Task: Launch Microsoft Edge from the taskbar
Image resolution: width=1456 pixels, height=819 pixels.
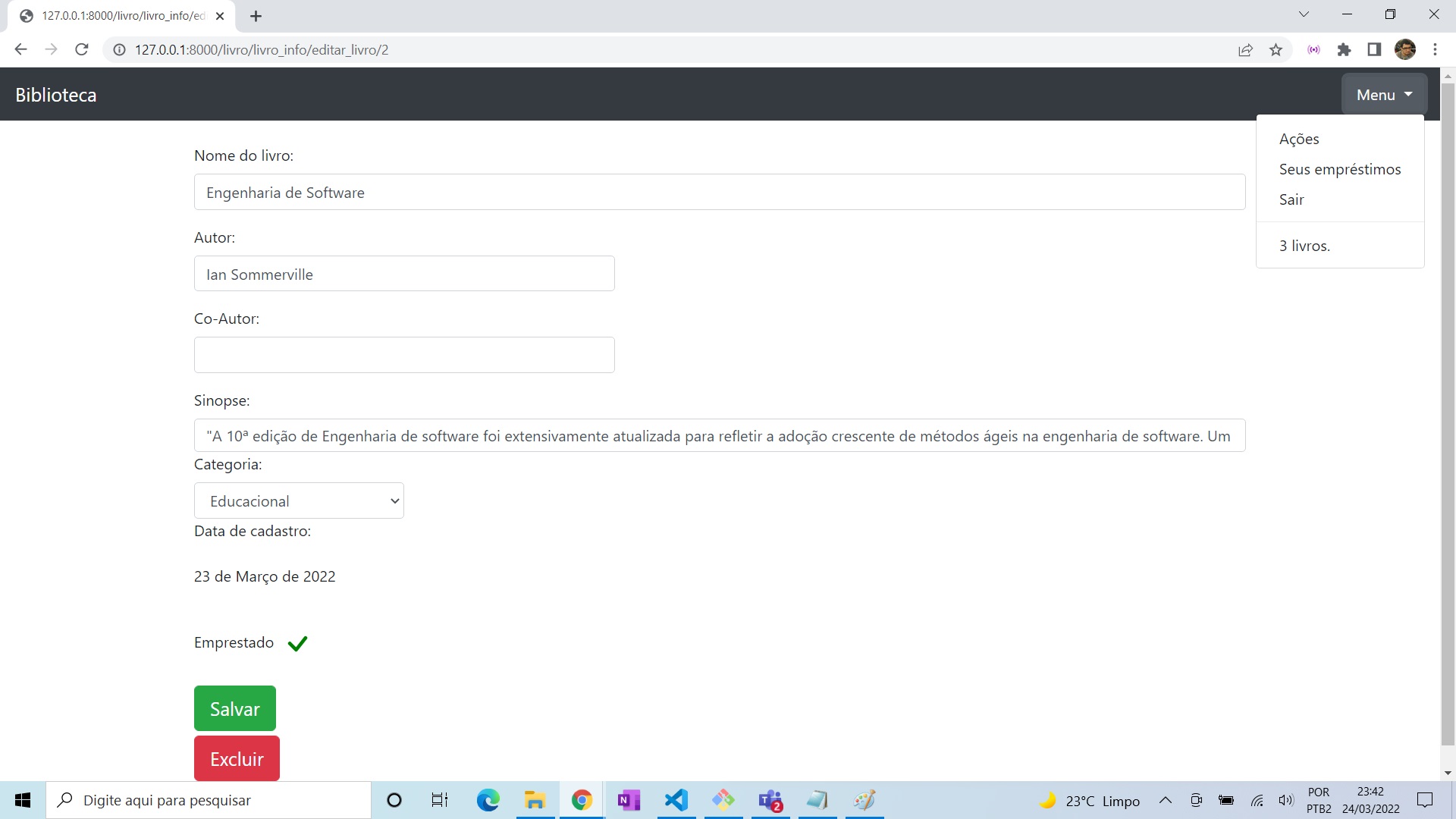Action: pyautogui.click(x=488, y=800)
